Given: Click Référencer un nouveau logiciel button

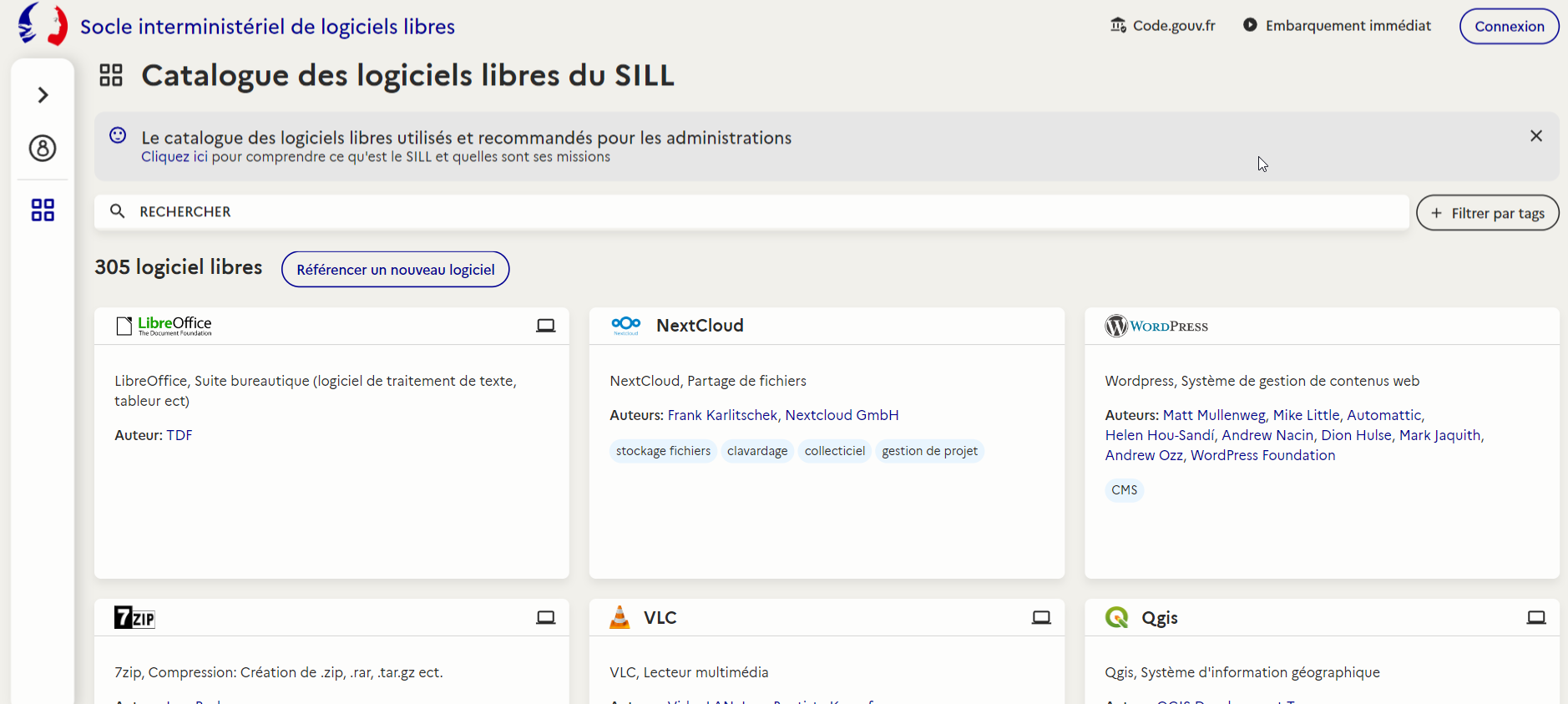Looking at the screenshot, I should pyautogui.click(x=395, y=270).
